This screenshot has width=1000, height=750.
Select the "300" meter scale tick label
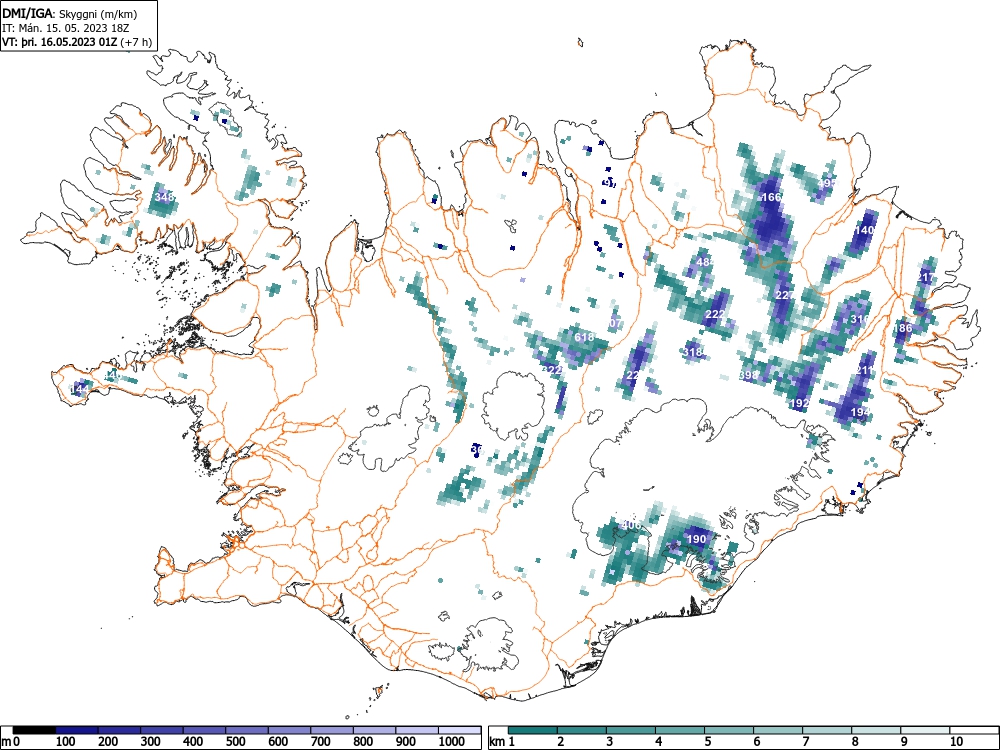pos(151,742)
